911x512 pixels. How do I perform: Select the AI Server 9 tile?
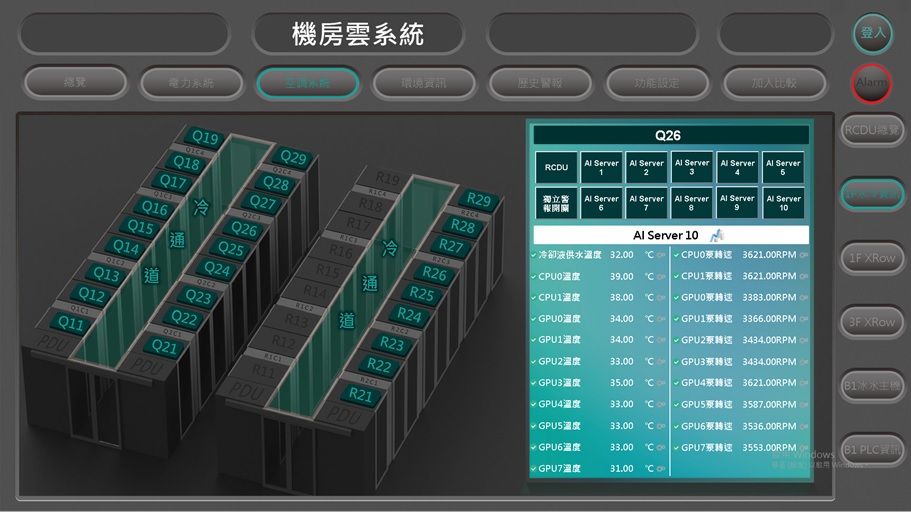coord(737,203)
